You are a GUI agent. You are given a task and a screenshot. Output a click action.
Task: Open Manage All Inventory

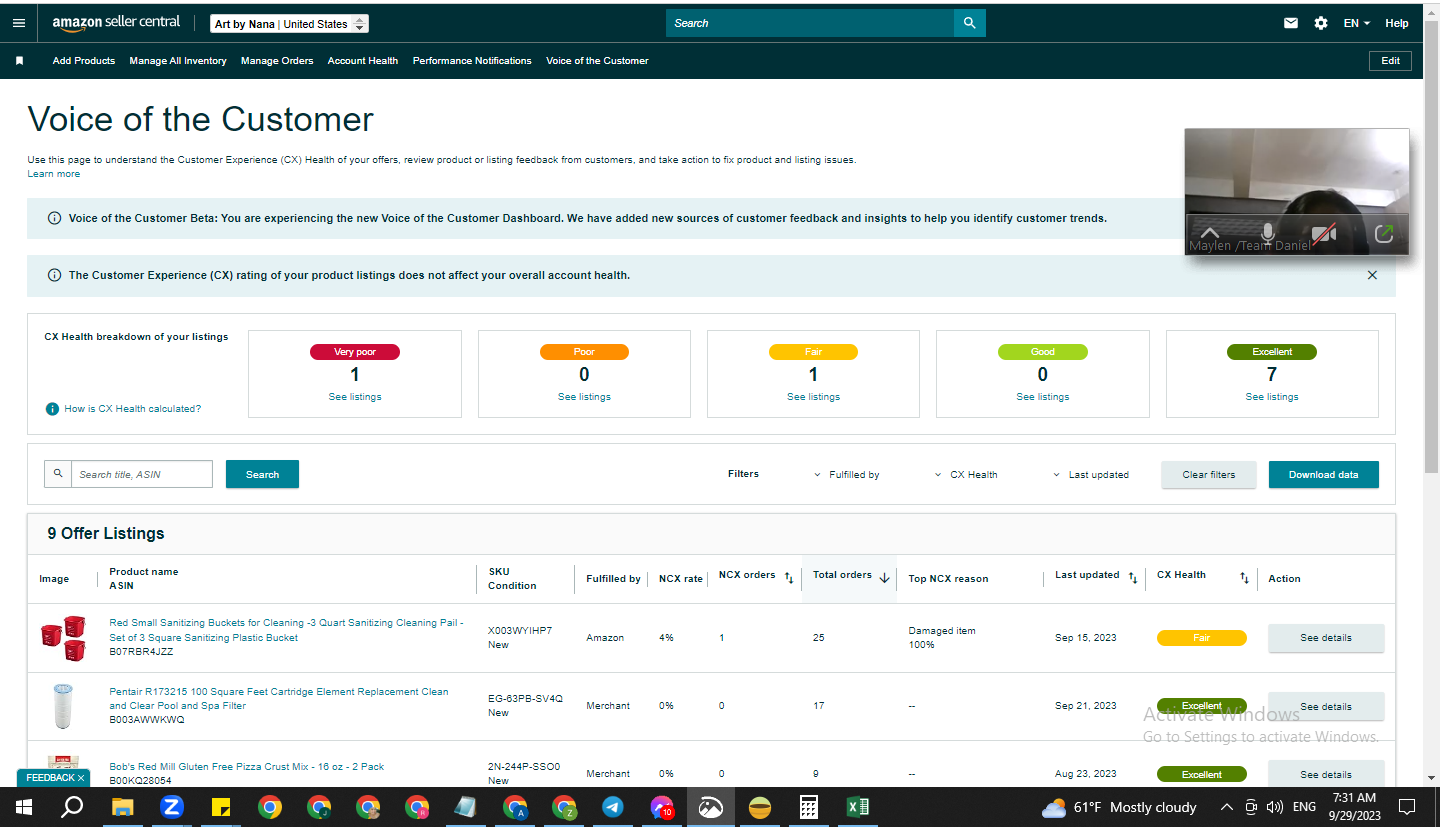point(178,61)
